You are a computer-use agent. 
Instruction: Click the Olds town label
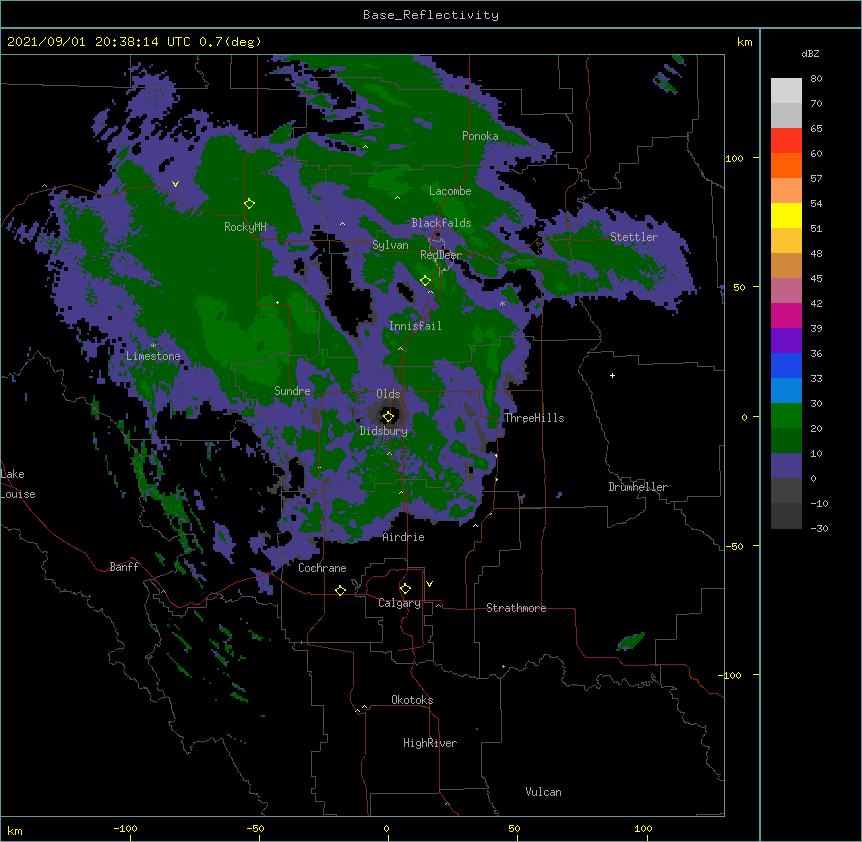388,394
